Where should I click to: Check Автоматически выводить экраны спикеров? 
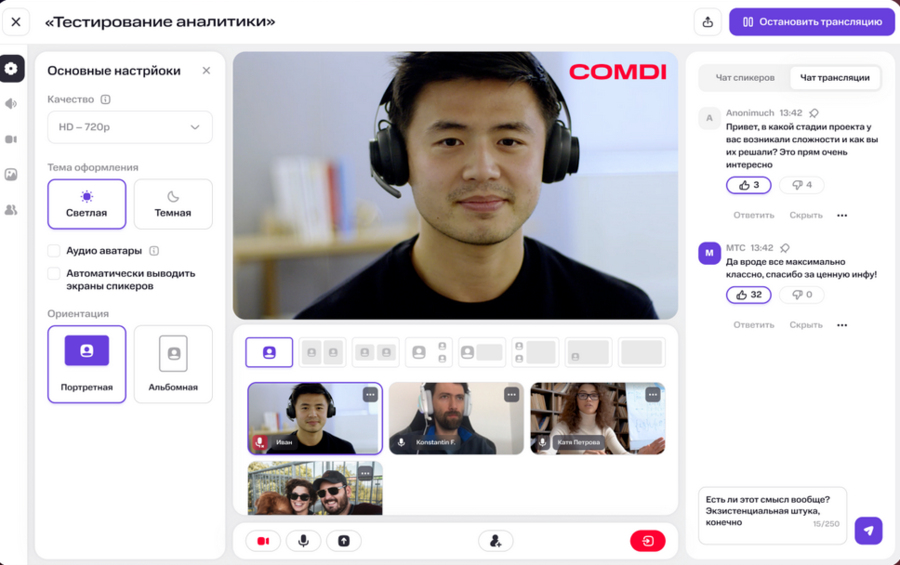coord(54,273)
